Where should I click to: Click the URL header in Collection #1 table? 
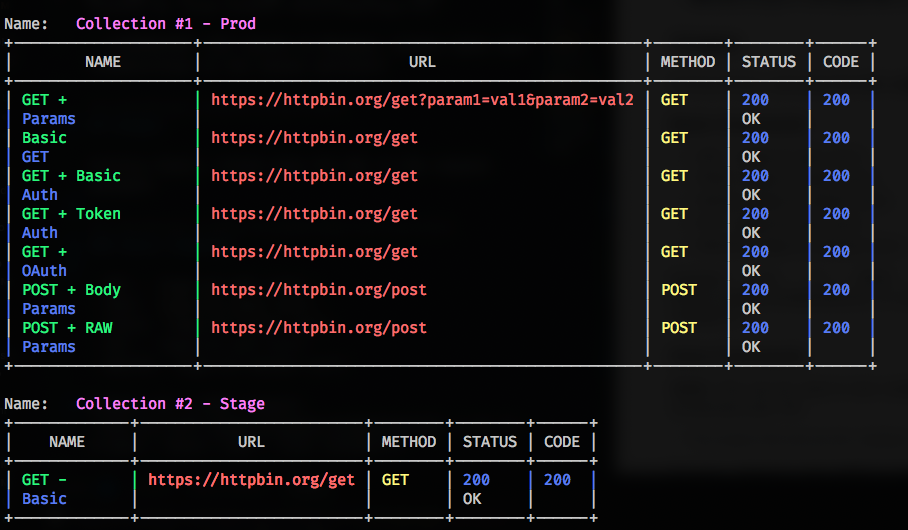click(422, 62)
